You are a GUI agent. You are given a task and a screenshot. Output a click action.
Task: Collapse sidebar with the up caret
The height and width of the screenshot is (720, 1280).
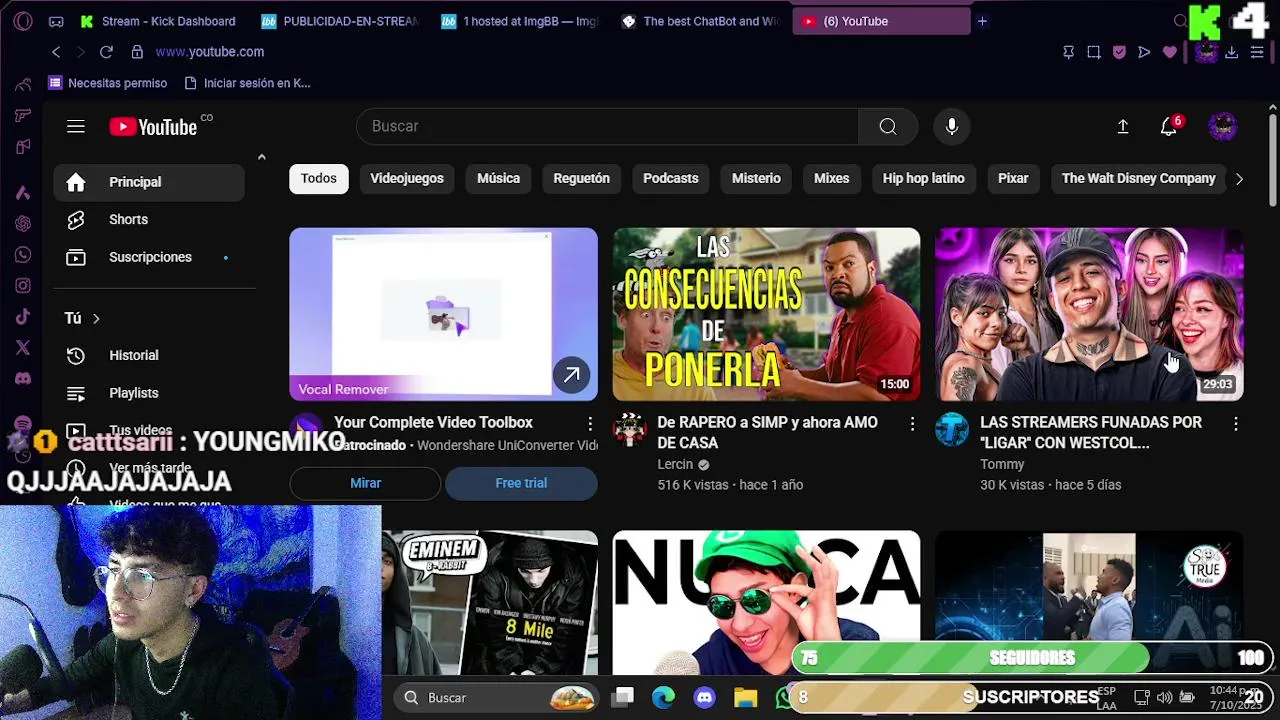pyautogui.click(x=261, y=157)
